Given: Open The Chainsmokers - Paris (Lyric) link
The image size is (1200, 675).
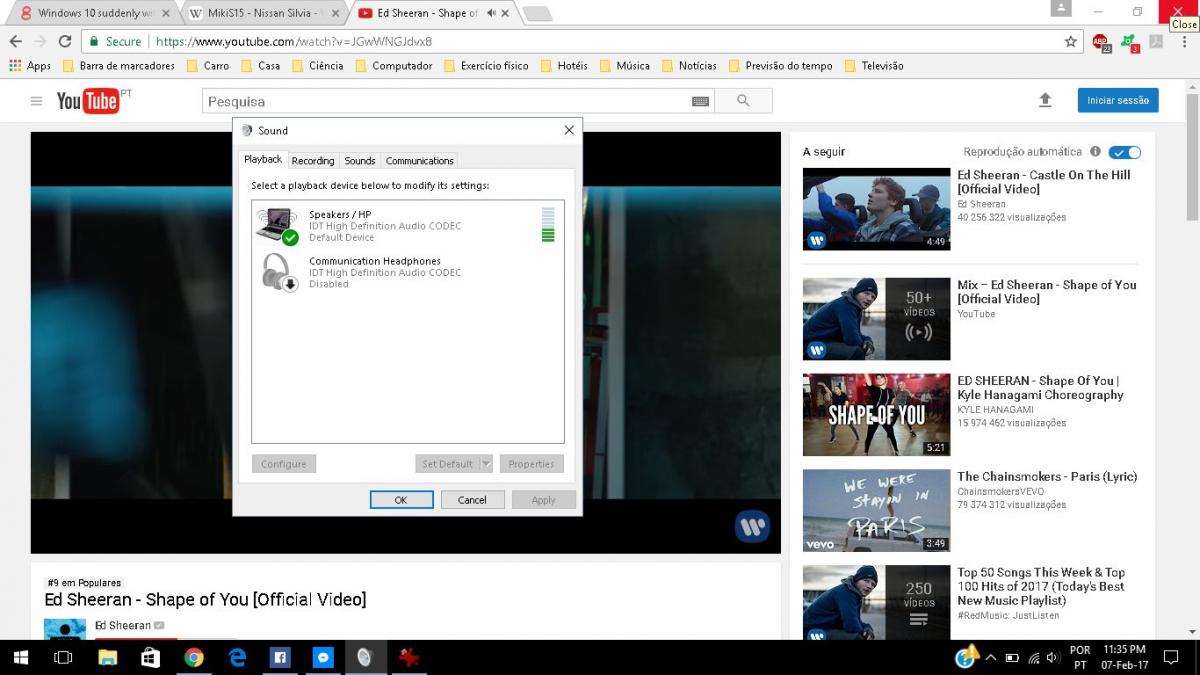Looking at the screenshot, I should 1047,477.
